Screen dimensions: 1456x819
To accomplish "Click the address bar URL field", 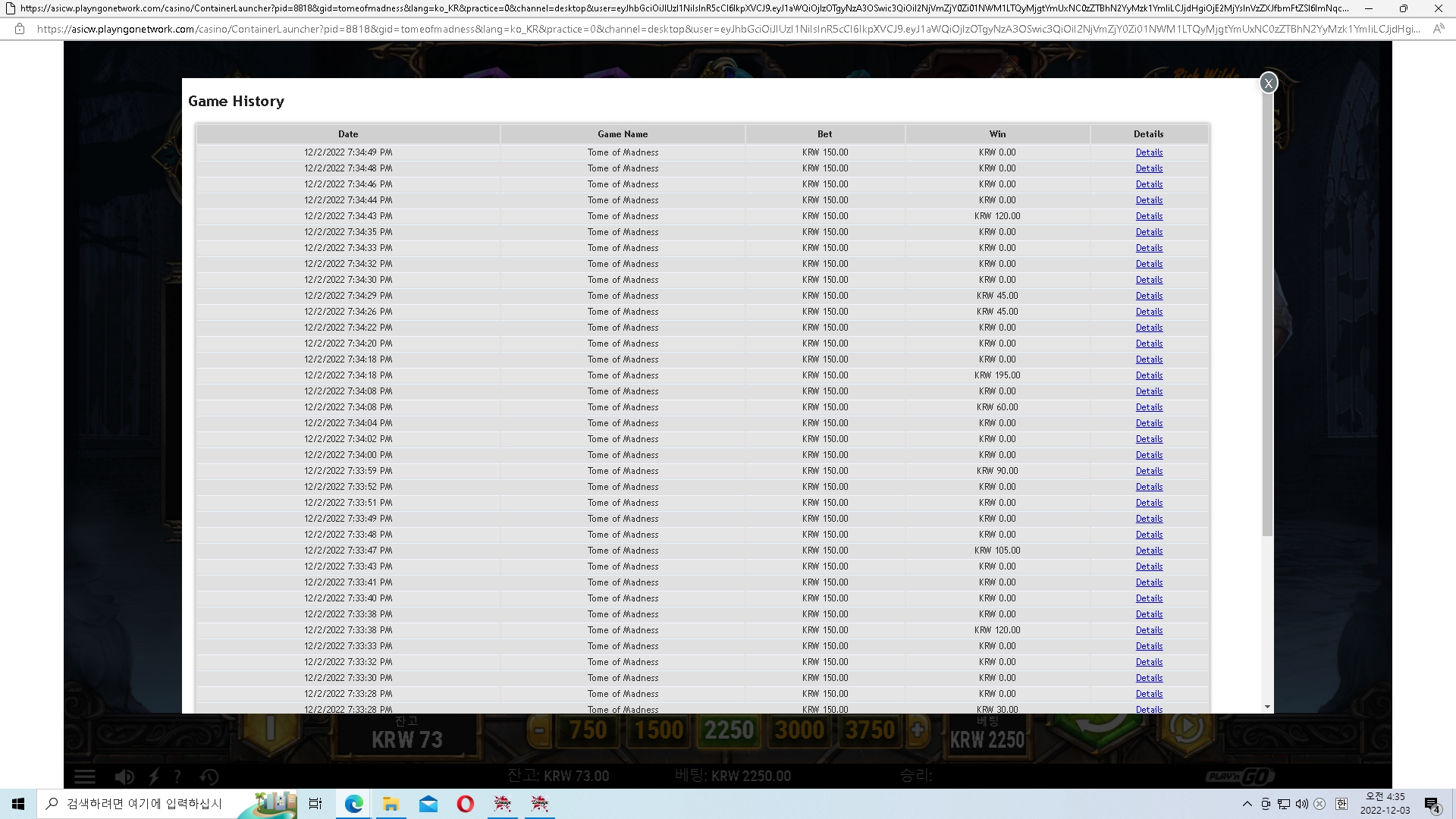I will pyautogui.click(x=728, y=29).
